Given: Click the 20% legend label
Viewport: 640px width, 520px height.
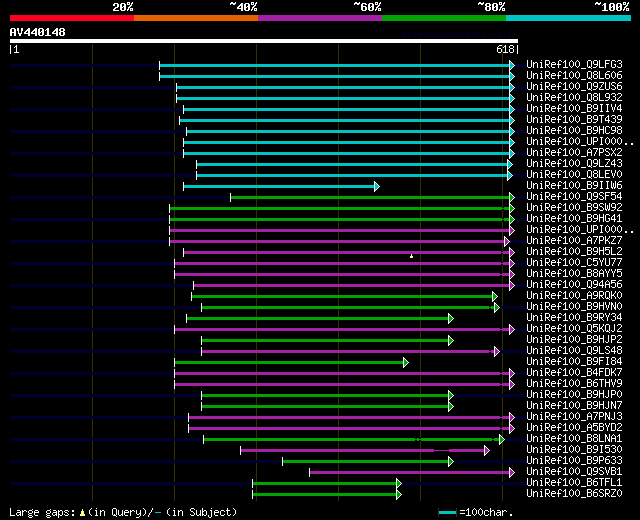Looking at the screenshot, I should click(123, 7).
